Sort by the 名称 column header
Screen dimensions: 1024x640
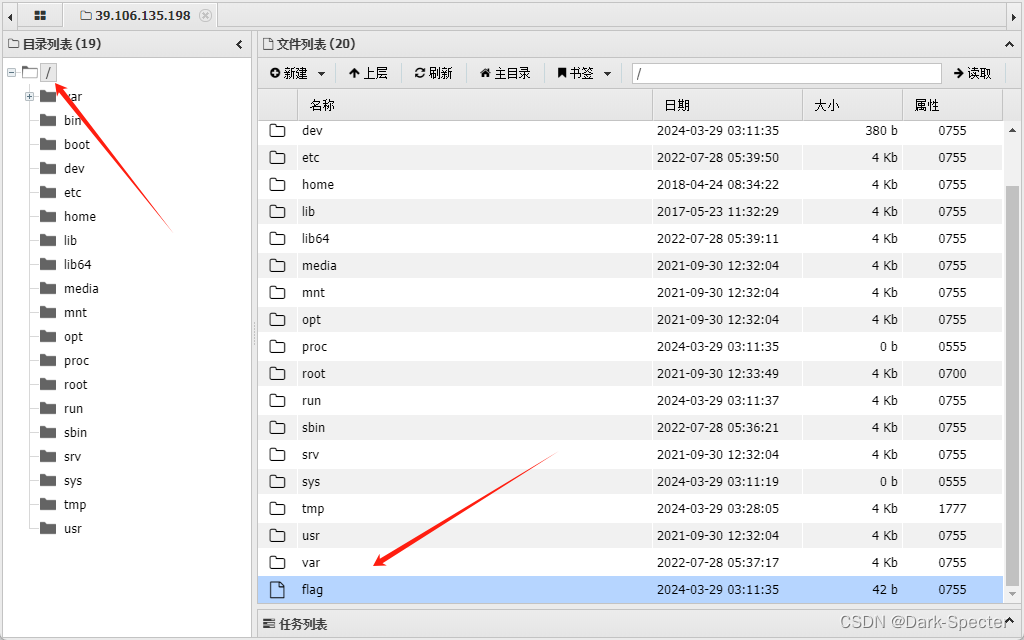[x=475, y=105]
